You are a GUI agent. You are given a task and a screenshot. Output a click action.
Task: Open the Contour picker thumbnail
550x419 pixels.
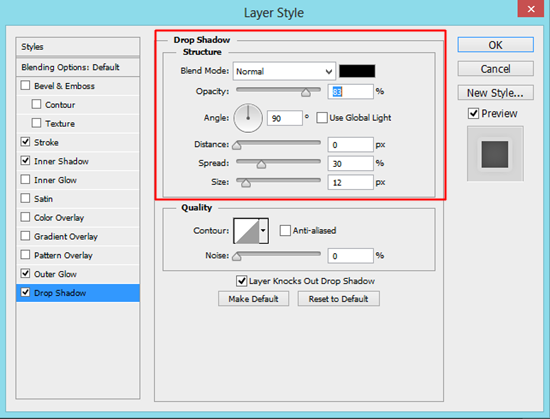pyautogui.click(x=246, y=231)
